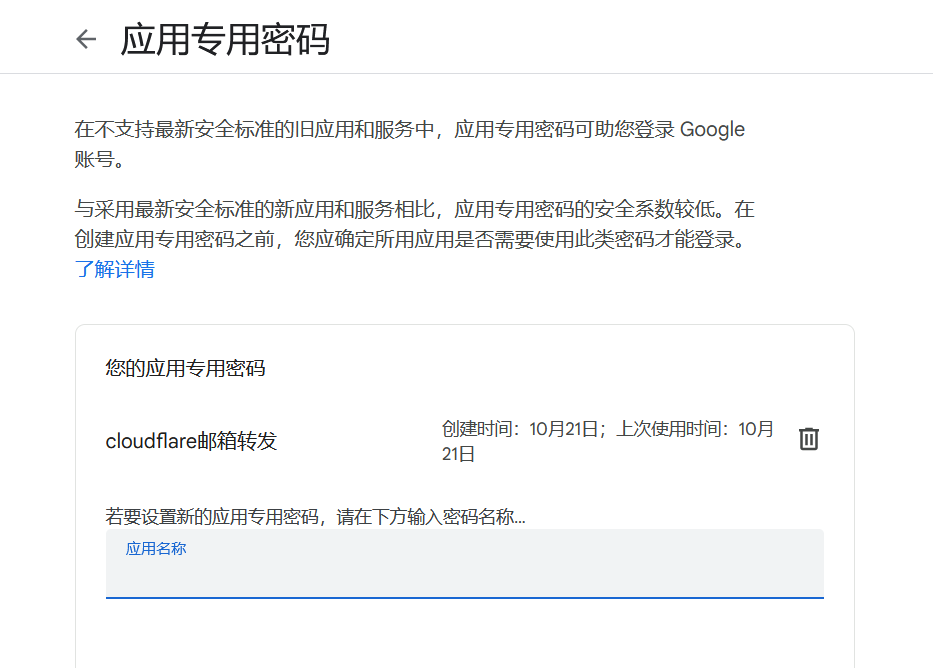Viewport: 933px width, 668px height.
Task: Delete the cloudflare邮箱转发 app password
Action: pos(809,439)
